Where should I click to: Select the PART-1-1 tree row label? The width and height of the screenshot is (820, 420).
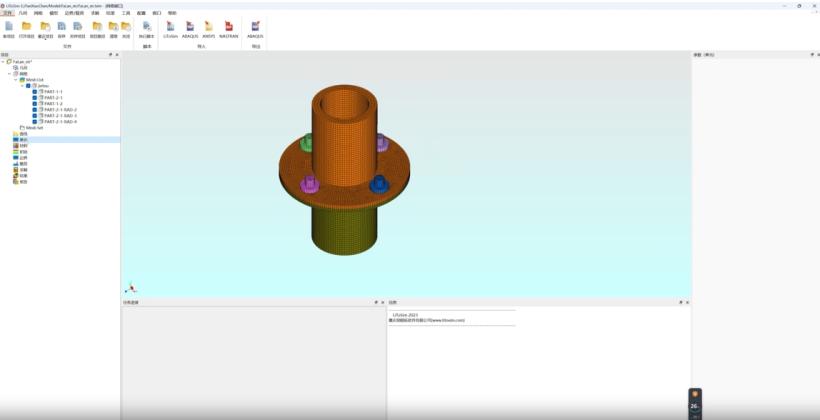coord(53,92)
